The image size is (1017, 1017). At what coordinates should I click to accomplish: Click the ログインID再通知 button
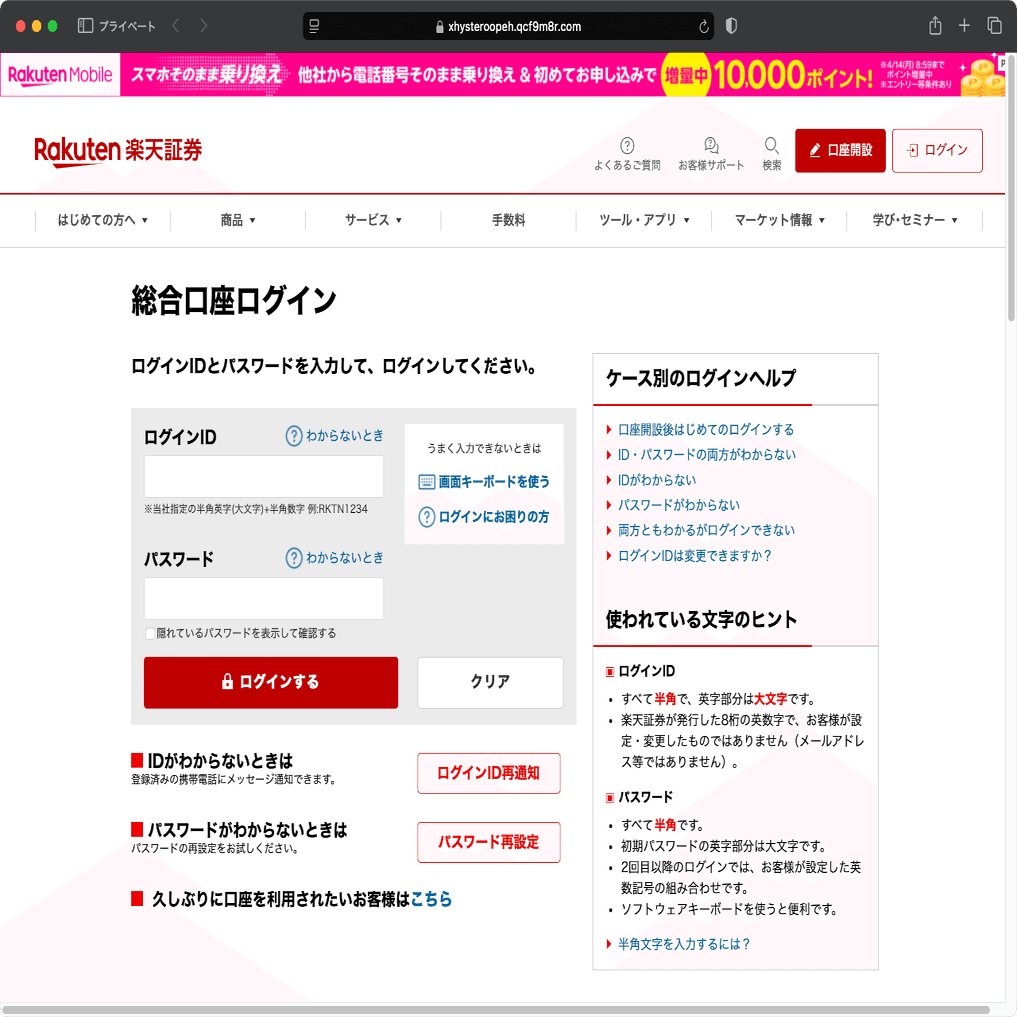(488, 772)
